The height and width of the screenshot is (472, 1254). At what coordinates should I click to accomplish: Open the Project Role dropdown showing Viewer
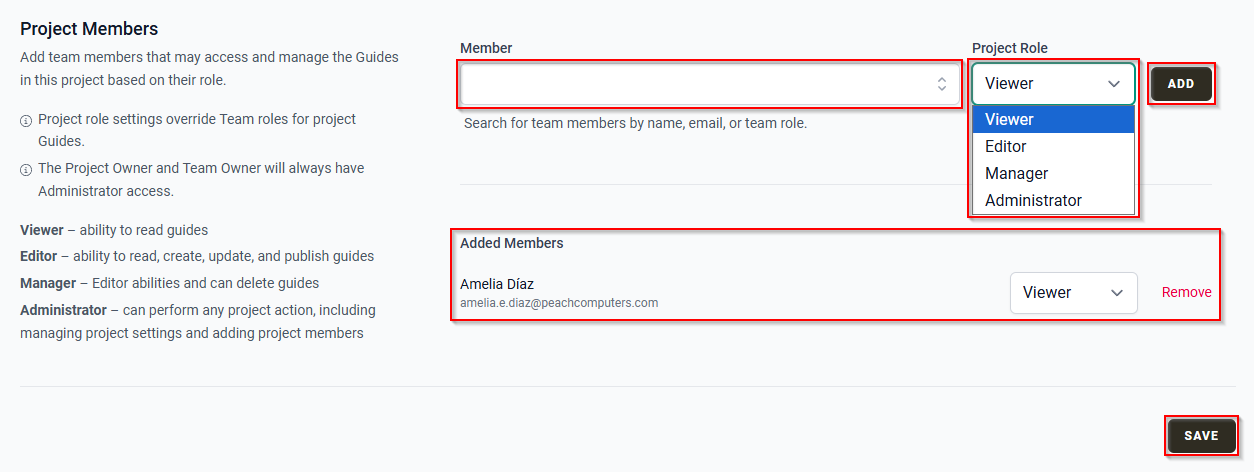click(1053, 84)
